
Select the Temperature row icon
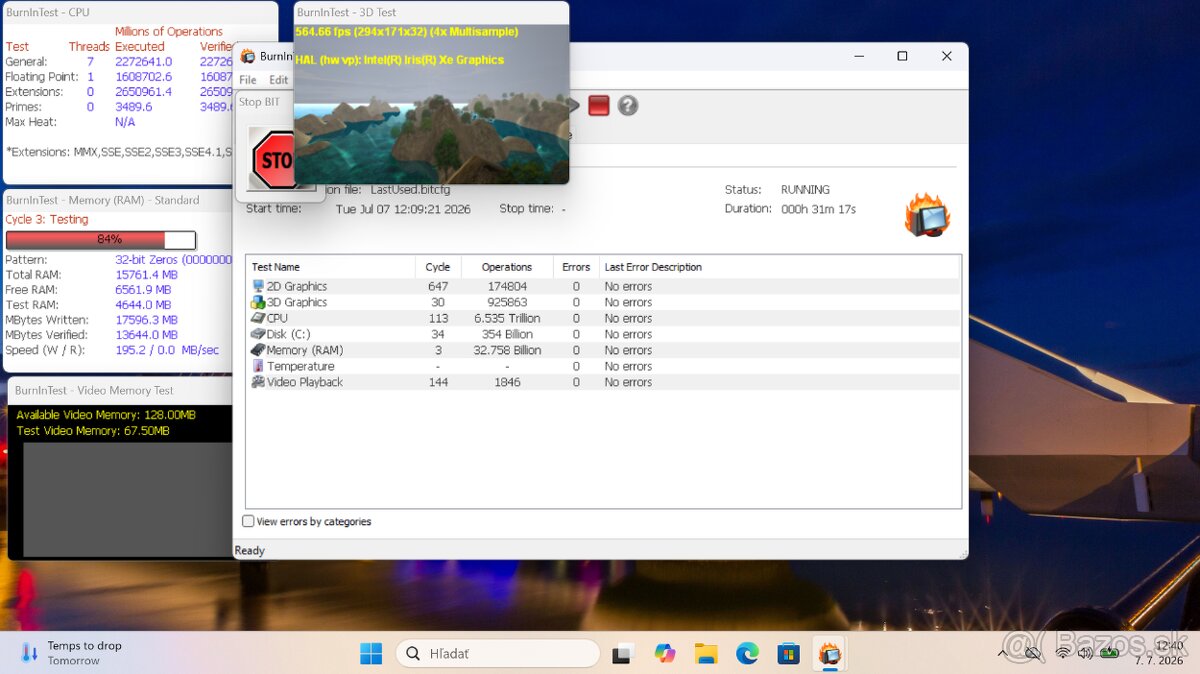click(258, 366)
